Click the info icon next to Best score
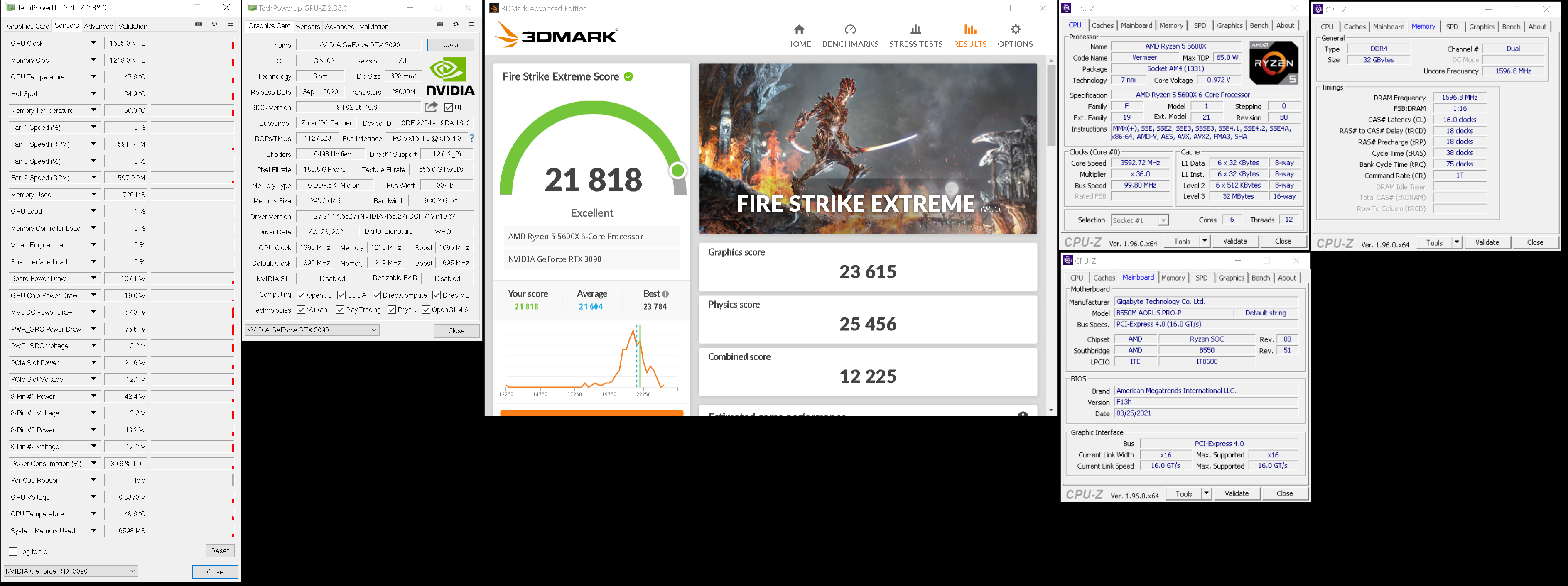 pos(665,293)
